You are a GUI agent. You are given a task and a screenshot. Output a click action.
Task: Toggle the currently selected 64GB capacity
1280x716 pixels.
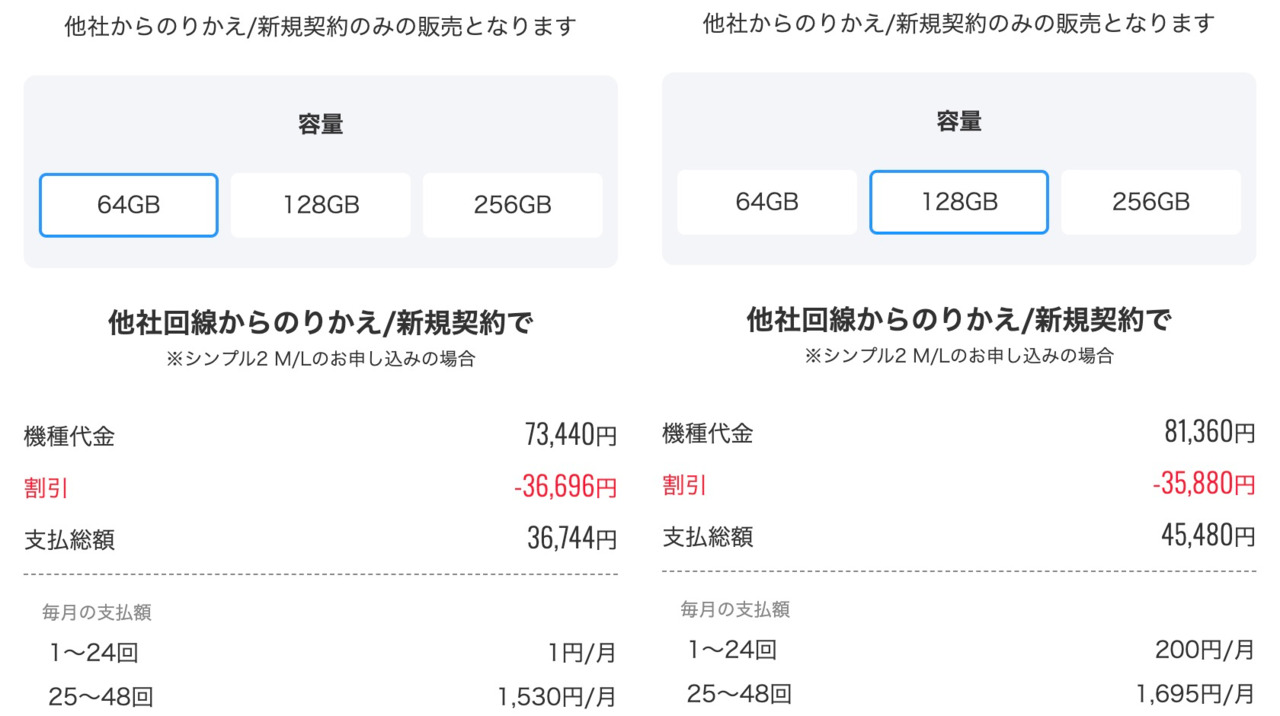tap(128, 204)
